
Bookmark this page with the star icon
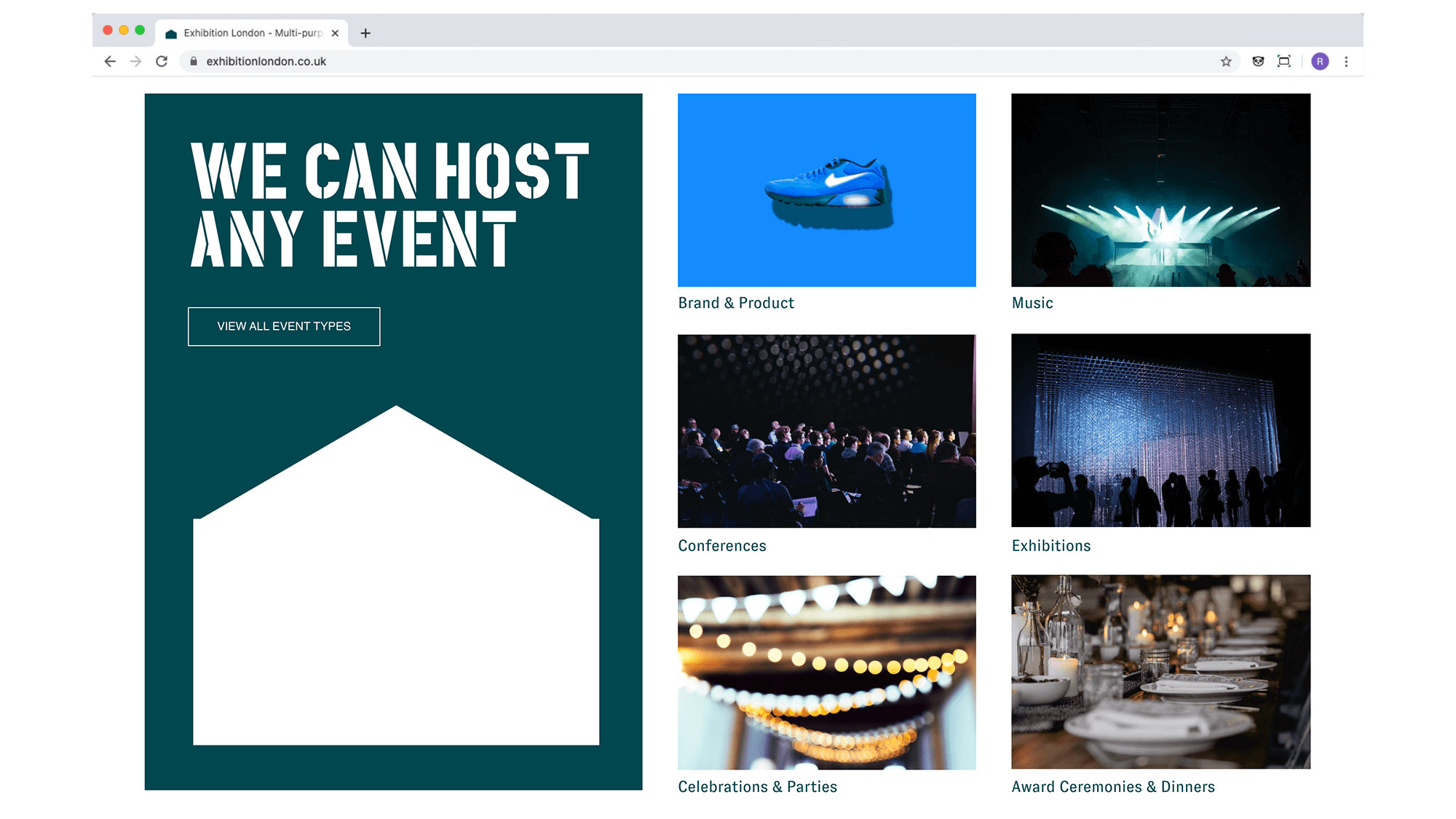1226,62
